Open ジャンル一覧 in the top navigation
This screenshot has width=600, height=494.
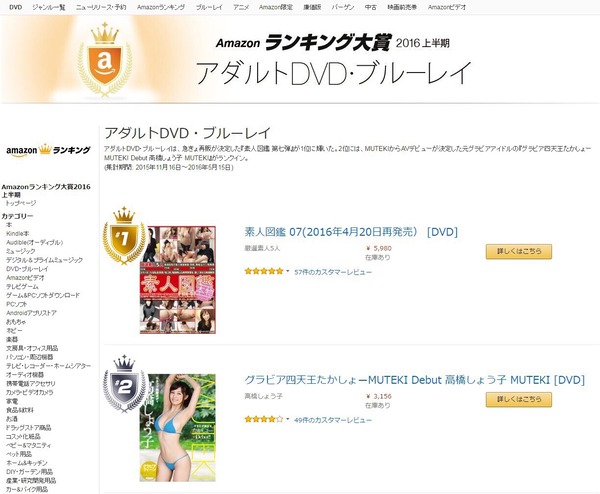coord(49,7)
